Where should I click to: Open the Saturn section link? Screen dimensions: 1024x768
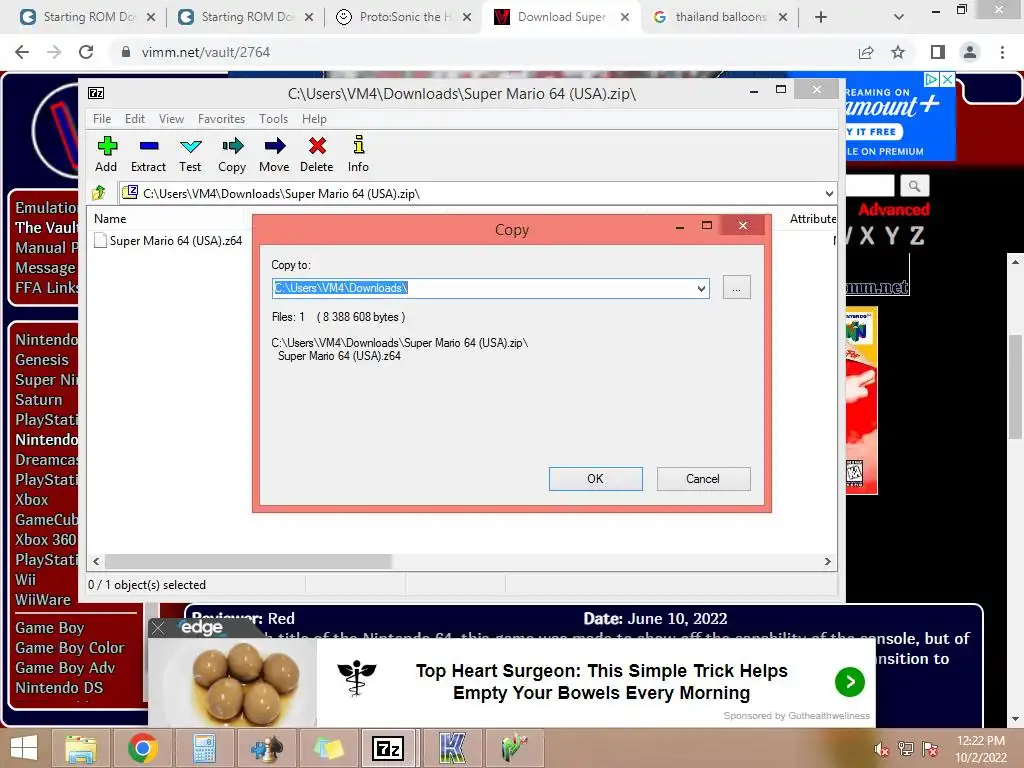point(39,400)
